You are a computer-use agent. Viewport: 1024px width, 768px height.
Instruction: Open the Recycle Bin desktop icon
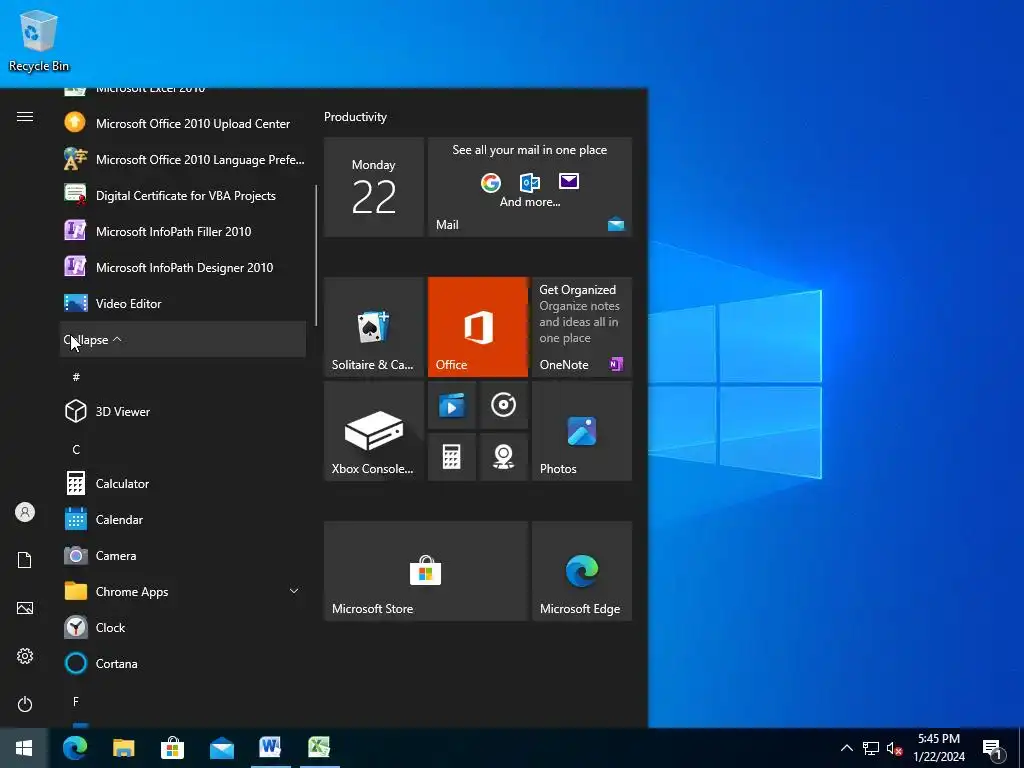(x=39, y=41)
